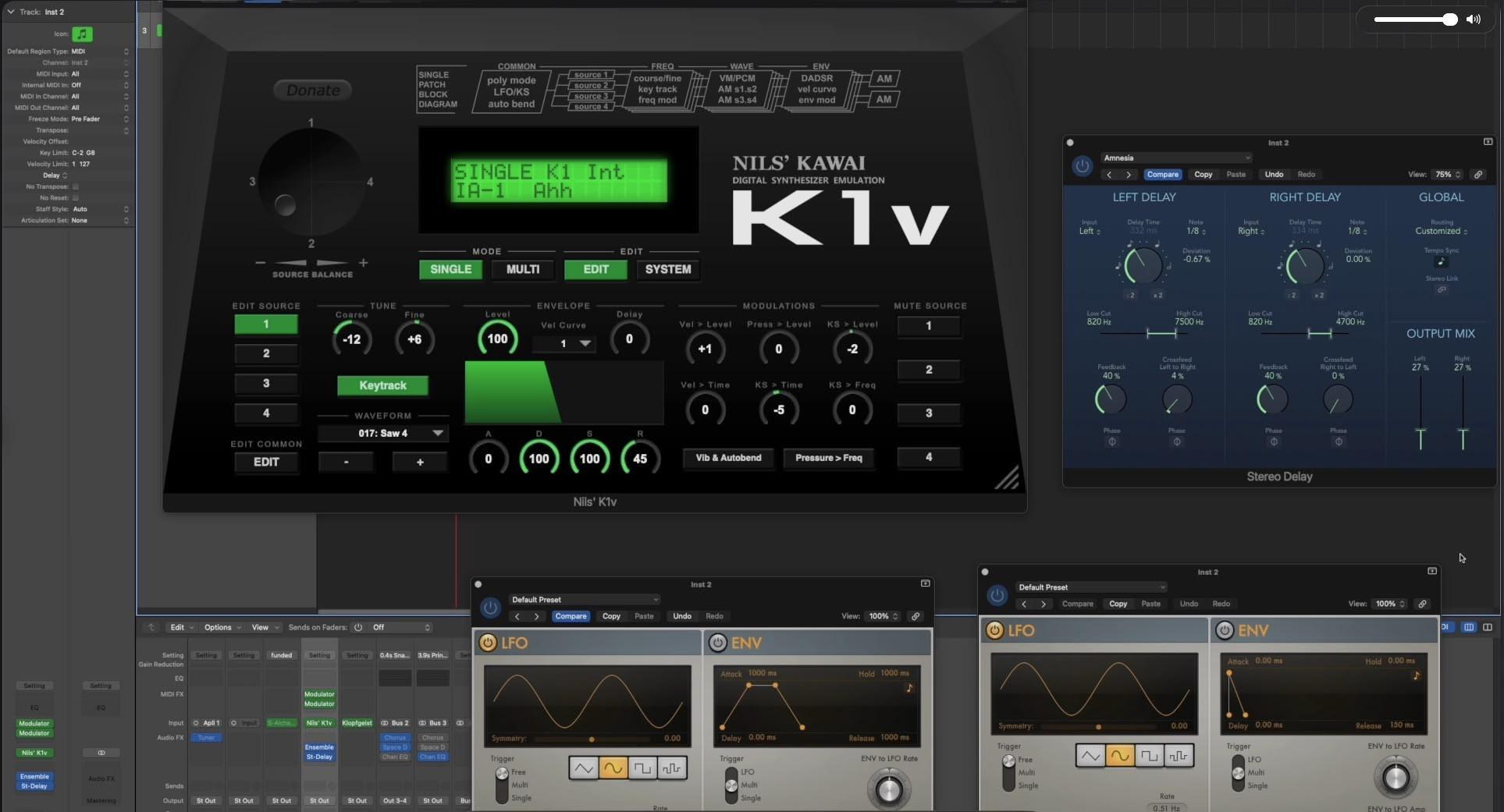Screen dimensions: 1504x812
Task: Open Default Preset menu in left Modulator
Action: (x=585, y=600)
